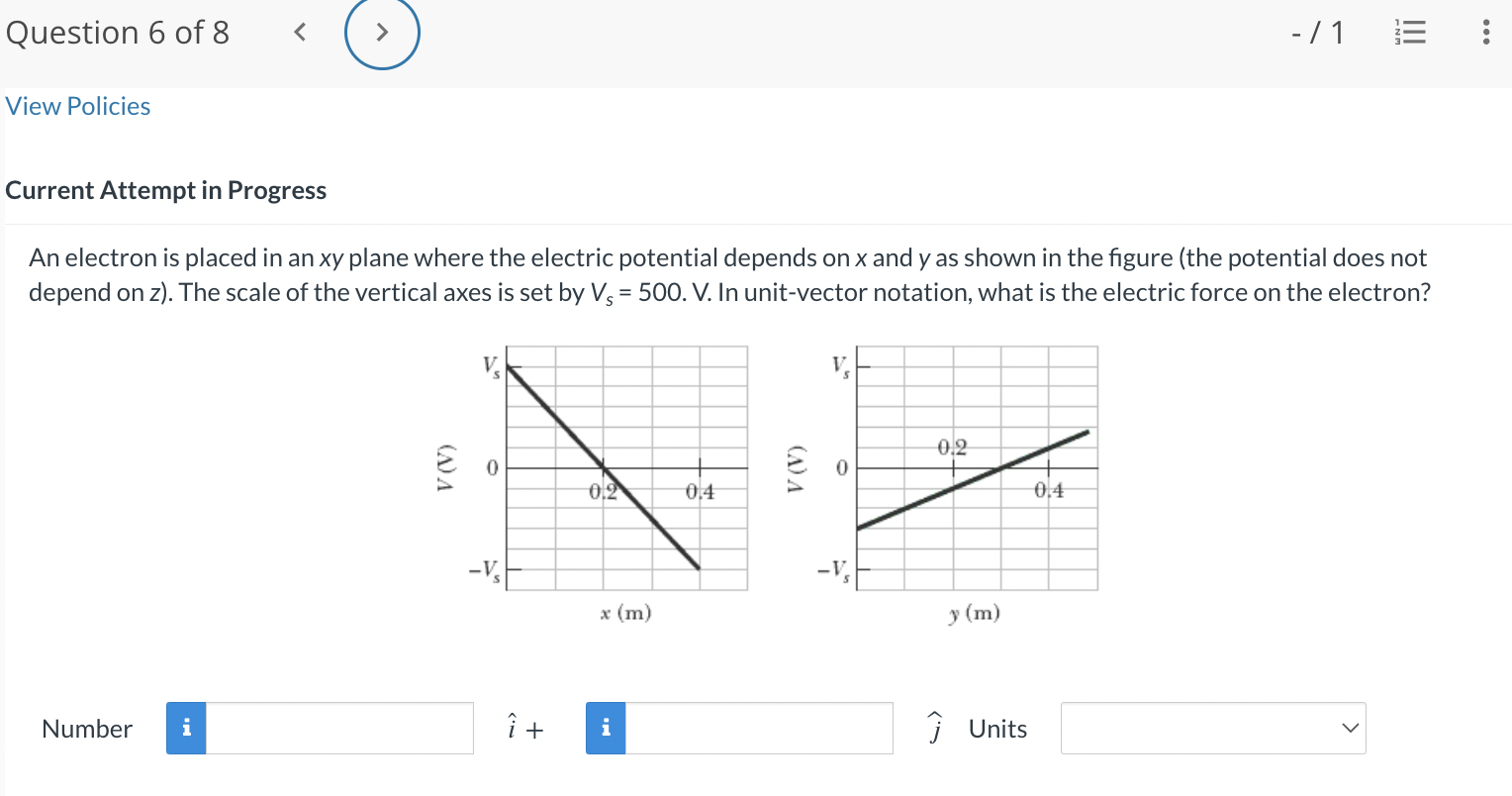This screenshot has height=796, width=1512.
Task: Toggle the blue info badge on the j-hat input
Action: coord(605,728)
